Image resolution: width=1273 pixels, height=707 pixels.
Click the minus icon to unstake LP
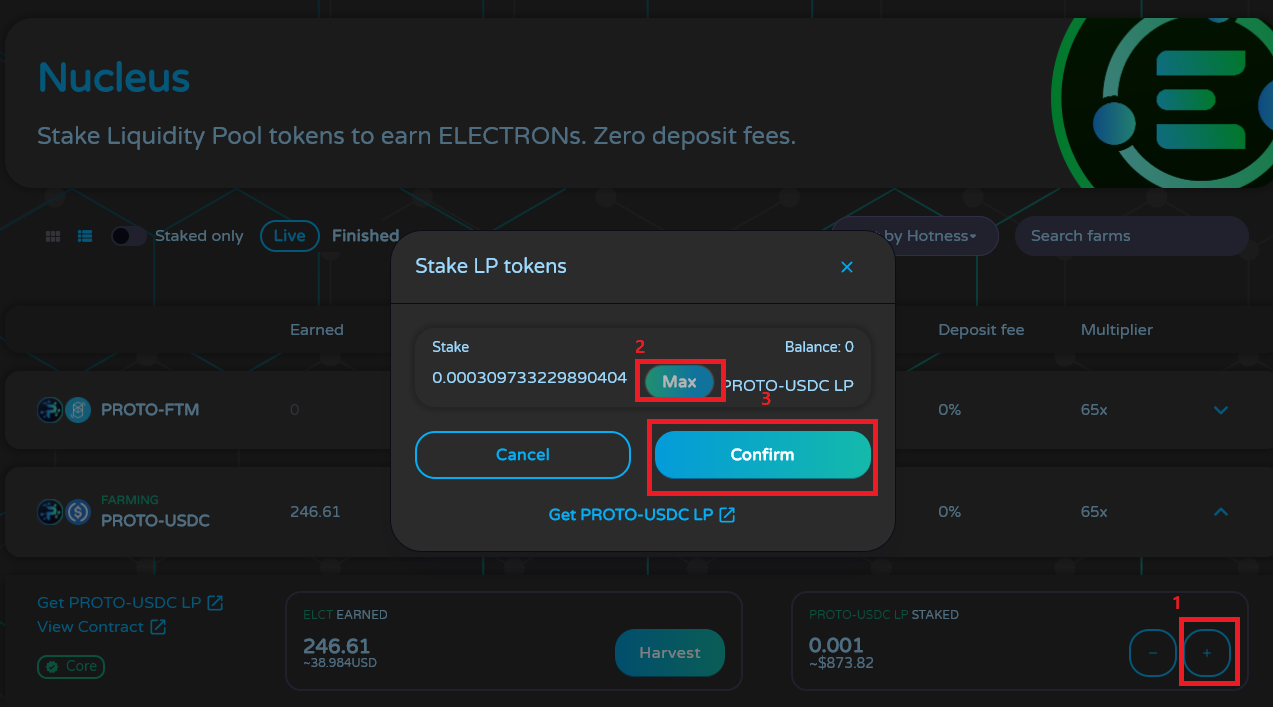[x=1153, y=653]
